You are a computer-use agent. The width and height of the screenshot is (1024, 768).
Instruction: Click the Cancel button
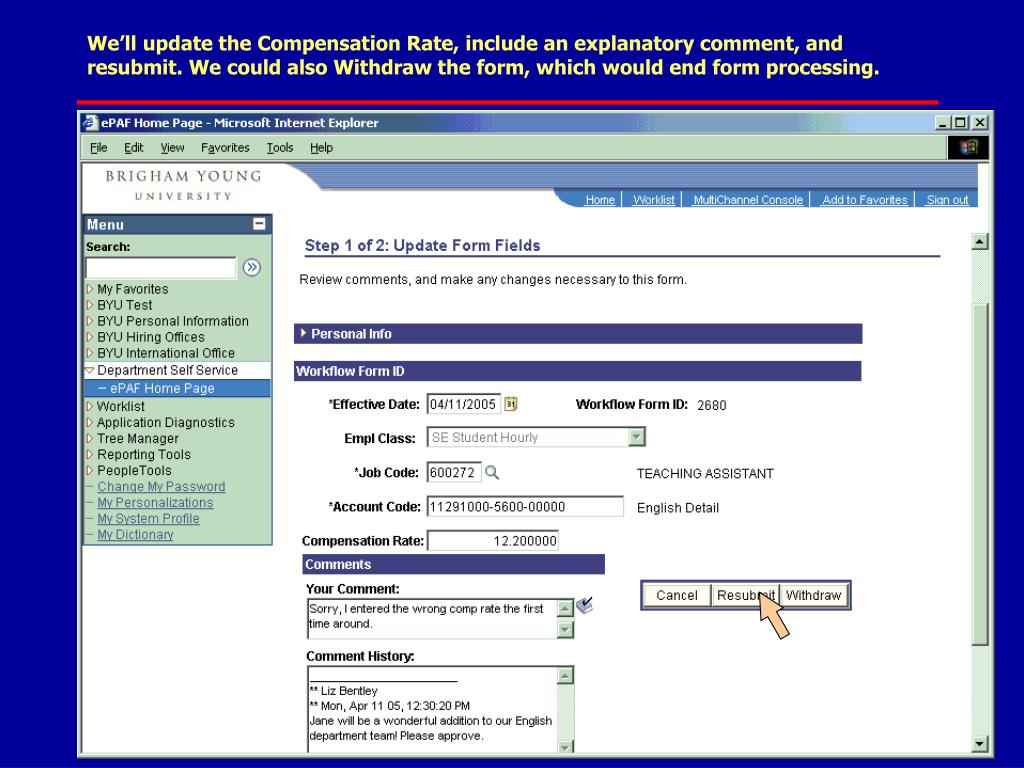tap(677, 595)
